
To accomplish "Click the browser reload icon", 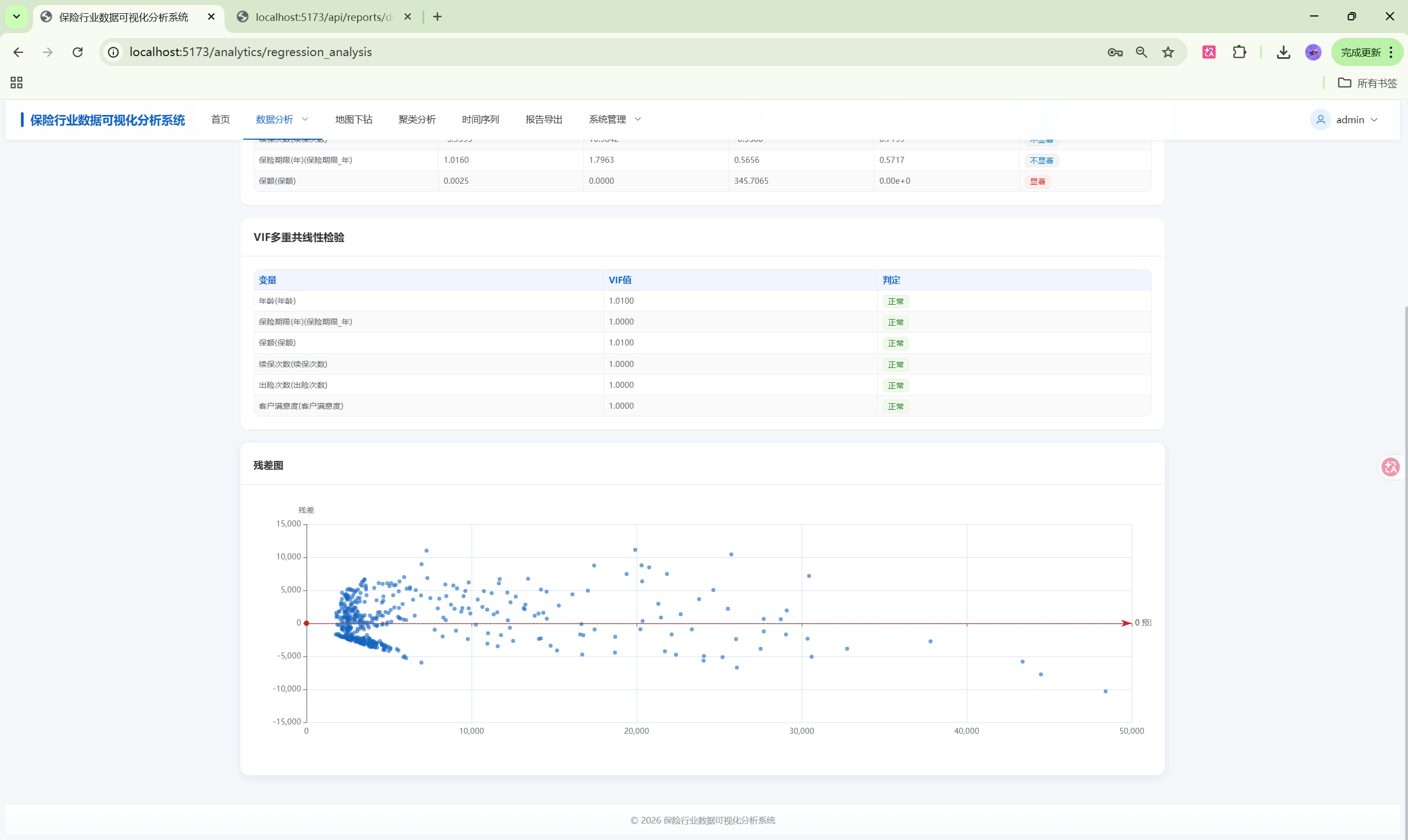I will [x=78, y=52].
